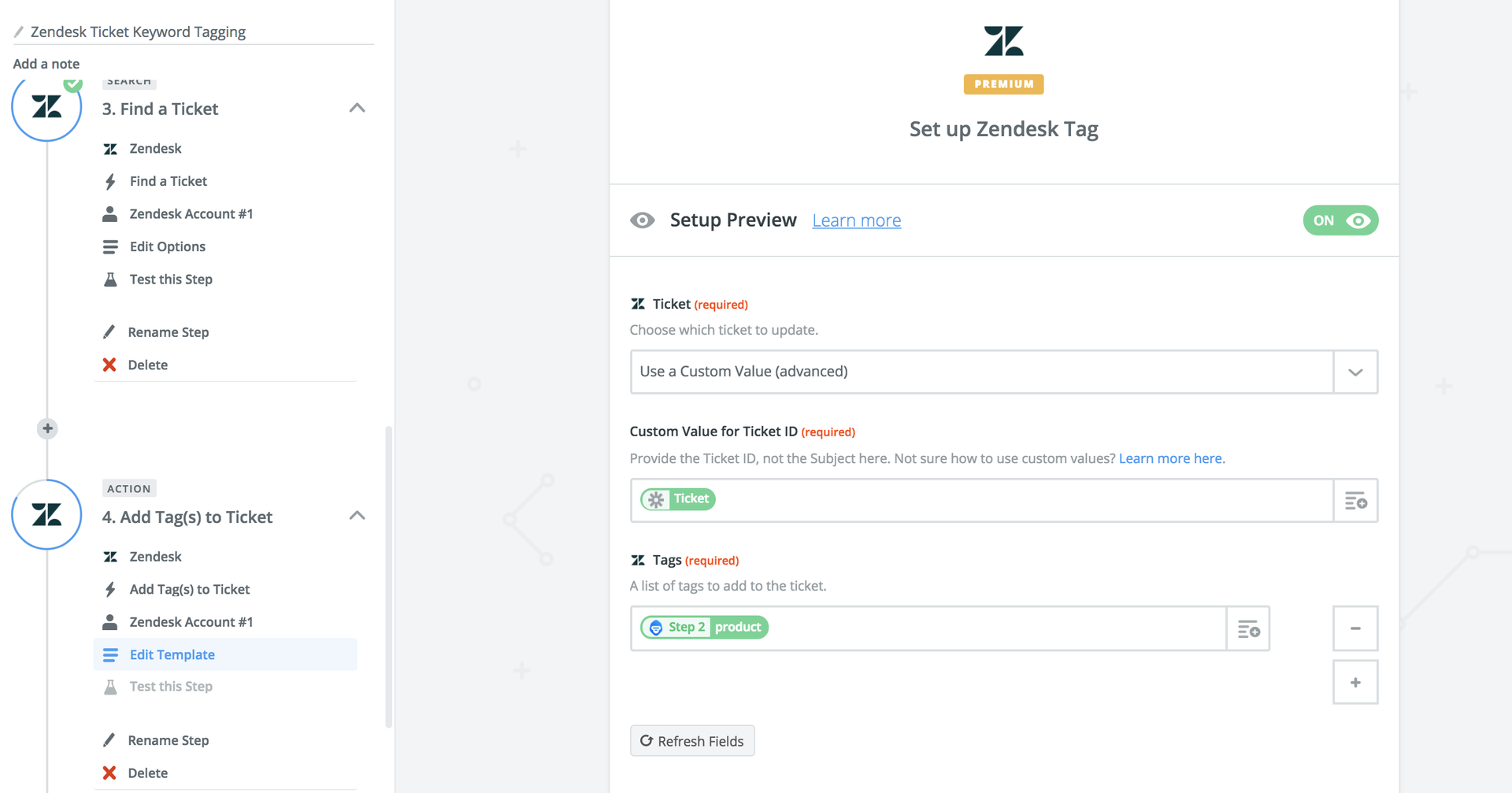Click the red X to delete step 3
This screenshot has width=1512, height=793.
(x=109, y=365)
